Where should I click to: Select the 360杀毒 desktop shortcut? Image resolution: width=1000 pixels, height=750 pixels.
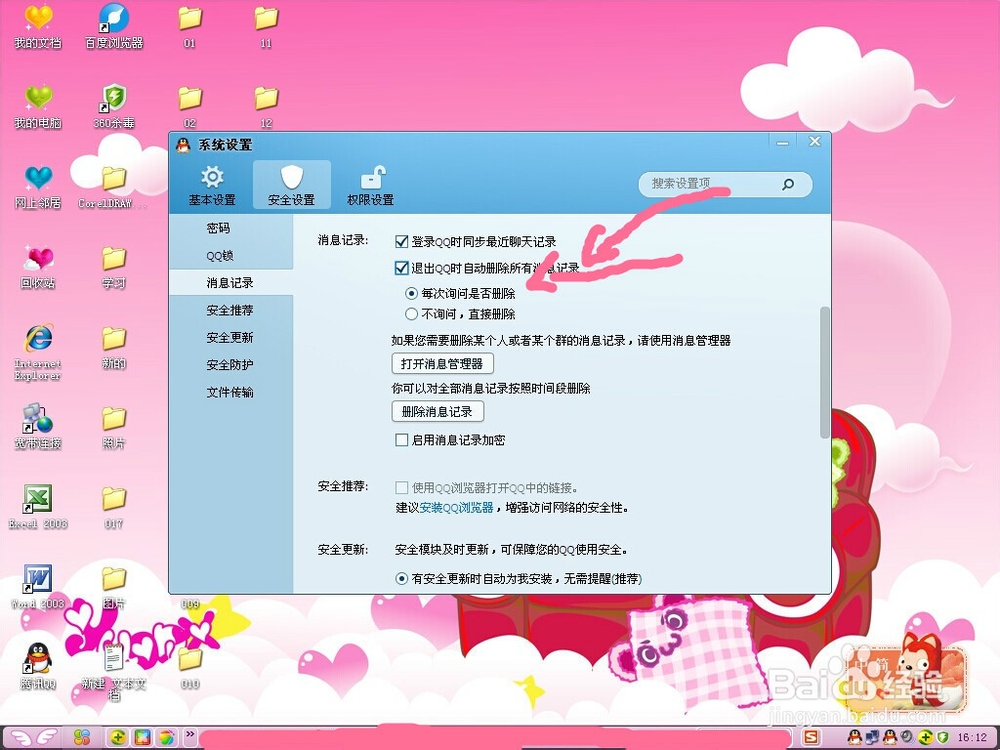[x=114, y=107]
